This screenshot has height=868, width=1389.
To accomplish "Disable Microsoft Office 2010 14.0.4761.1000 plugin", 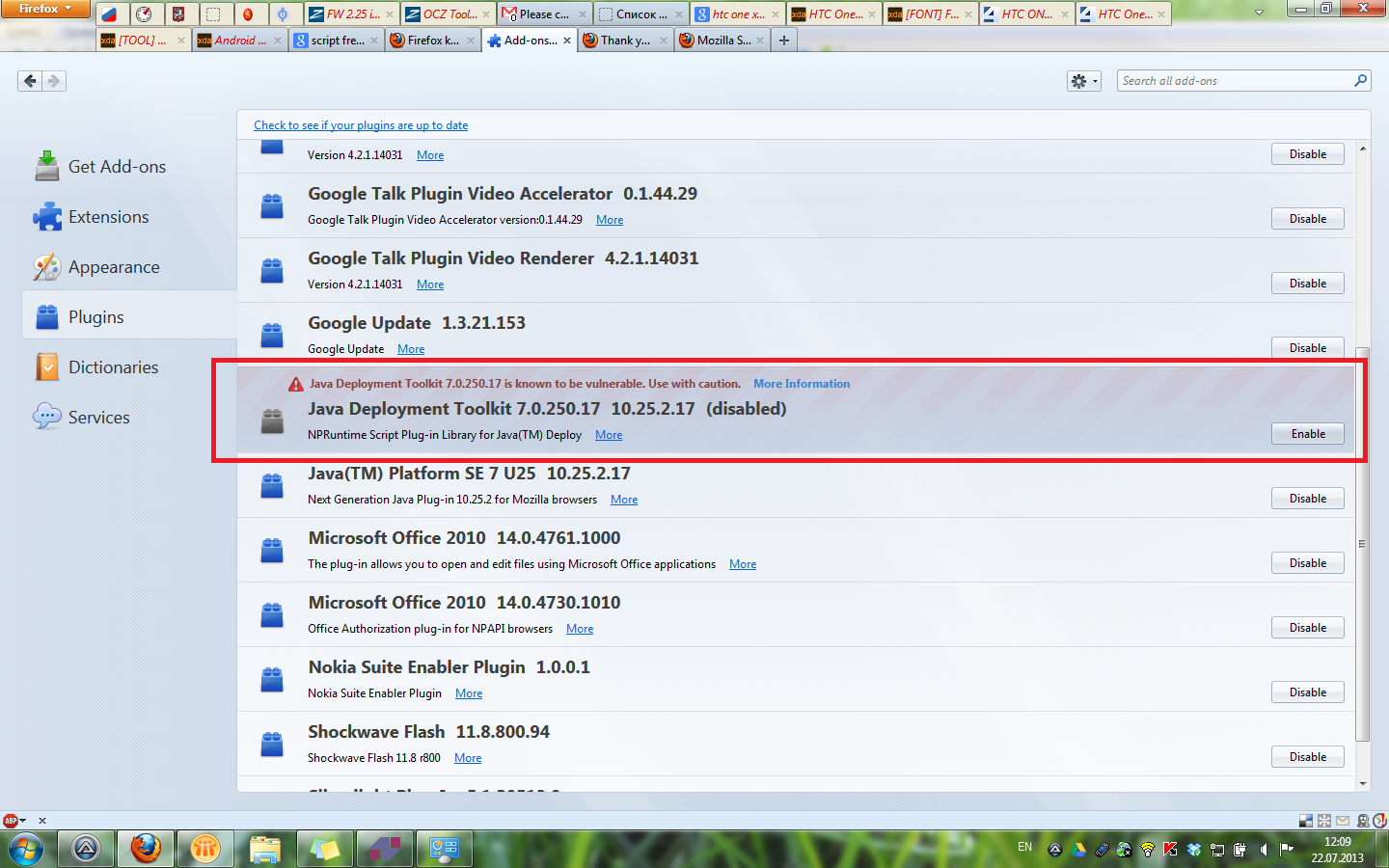I will (x=1308, y=563).
